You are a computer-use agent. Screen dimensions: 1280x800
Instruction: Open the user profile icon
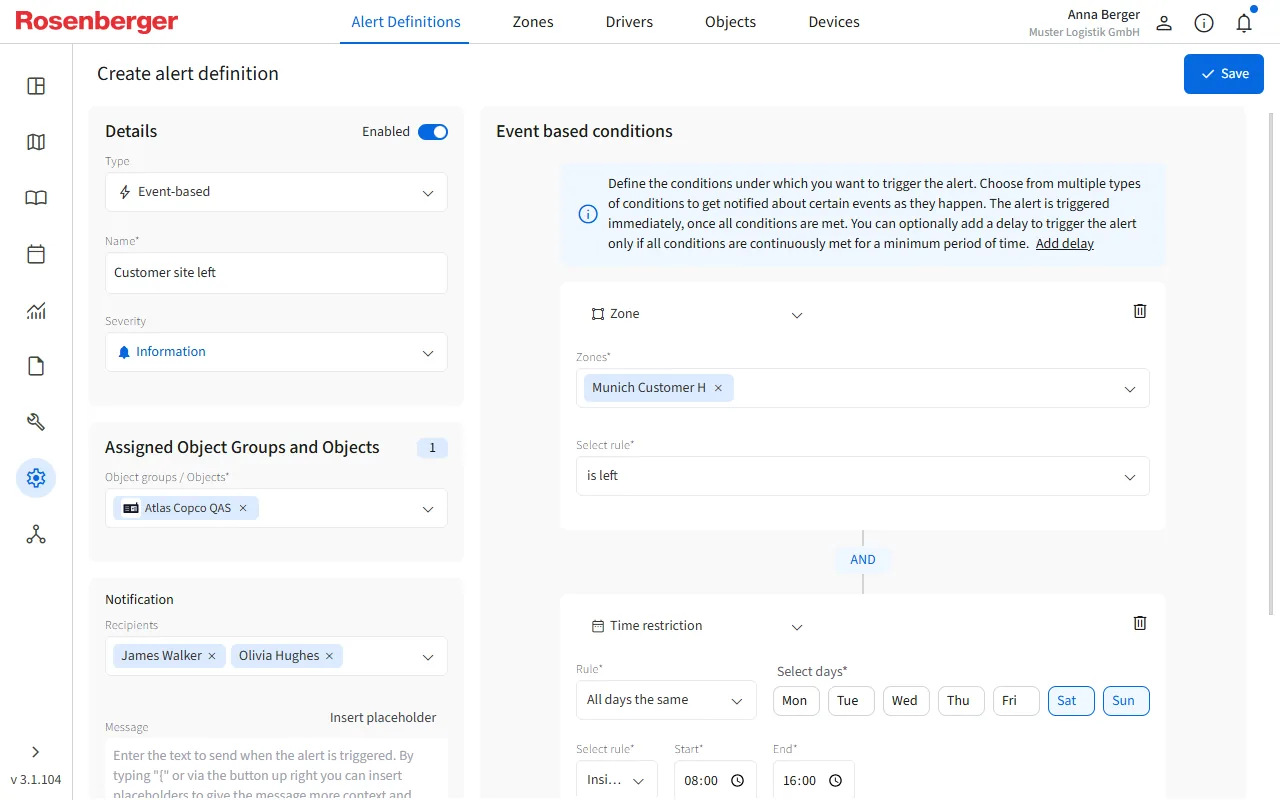pyautogui.click(x=1164, y=23)
